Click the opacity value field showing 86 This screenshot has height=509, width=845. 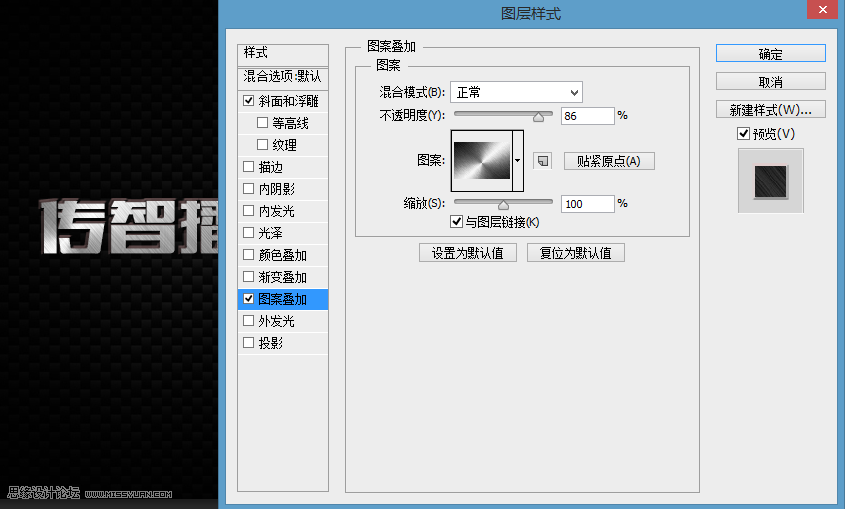tap(587, 116)
